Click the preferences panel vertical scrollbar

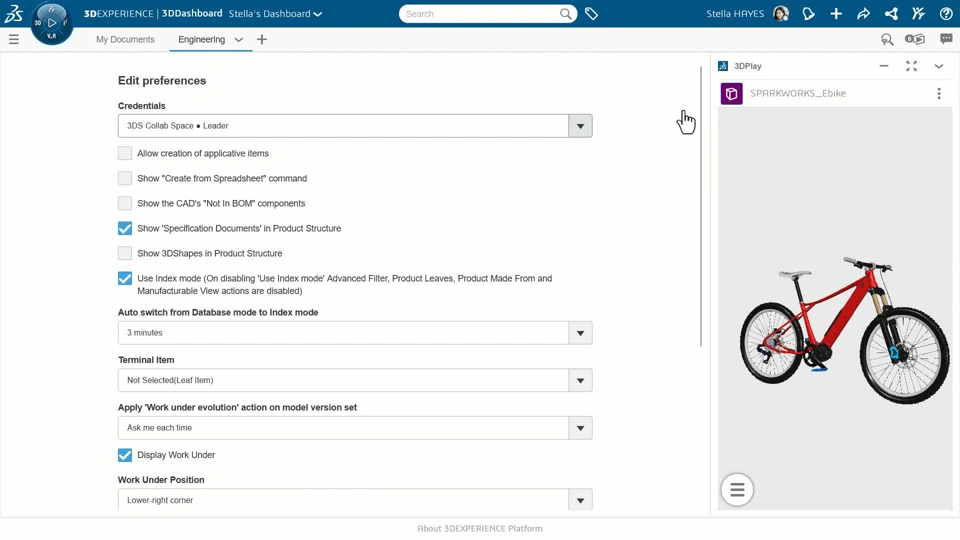[x=700, y=206]
